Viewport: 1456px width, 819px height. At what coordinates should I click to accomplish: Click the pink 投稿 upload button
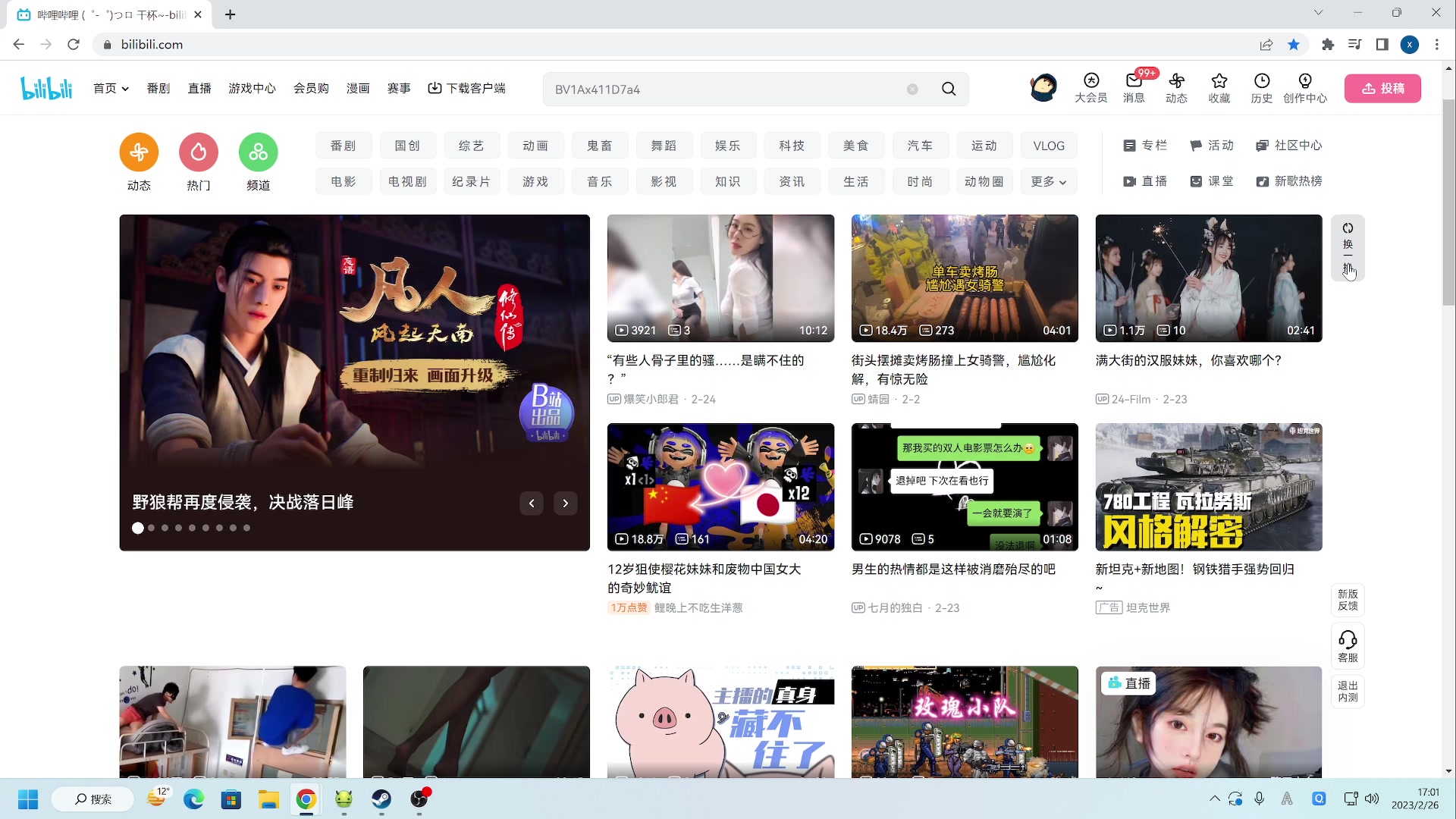coord(1382,88)
